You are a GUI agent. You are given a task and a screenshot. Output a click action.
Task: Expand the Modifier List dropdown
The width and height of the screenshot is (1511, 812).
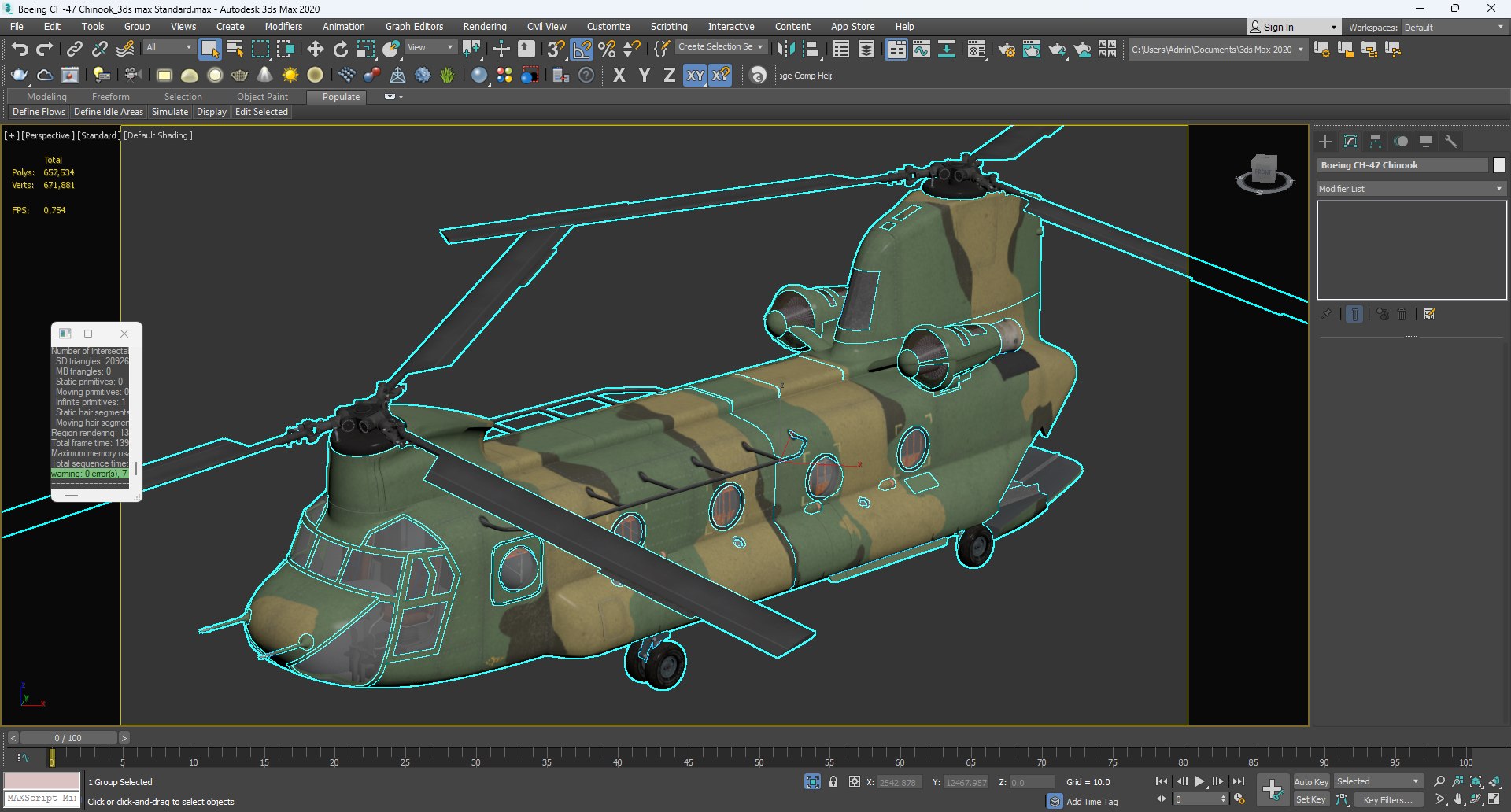[1412, 189]
